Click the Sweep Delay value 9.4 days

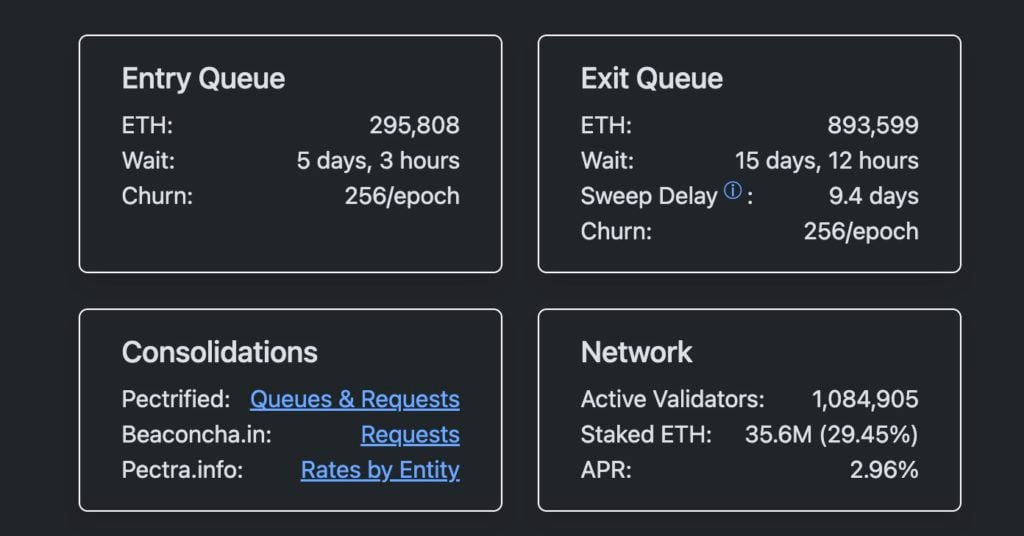coord(874,196)
